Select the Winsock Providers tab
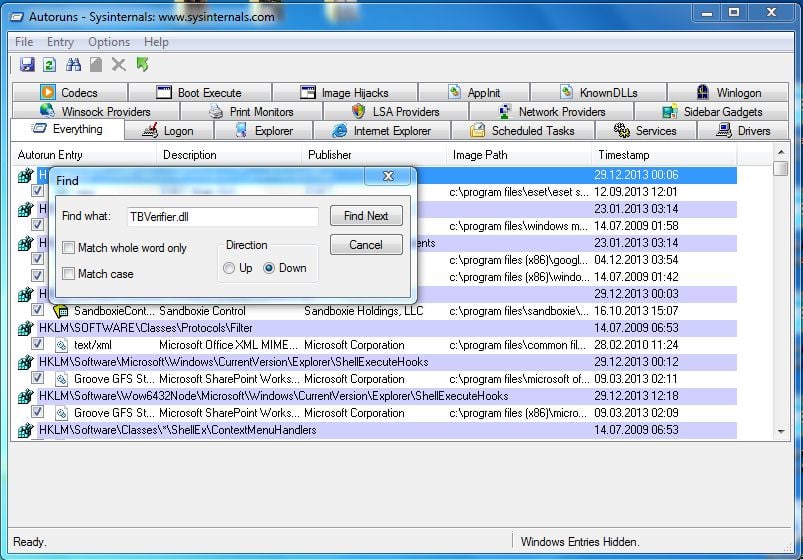This screenshot has height=560, width=803. tap(96, 111)
